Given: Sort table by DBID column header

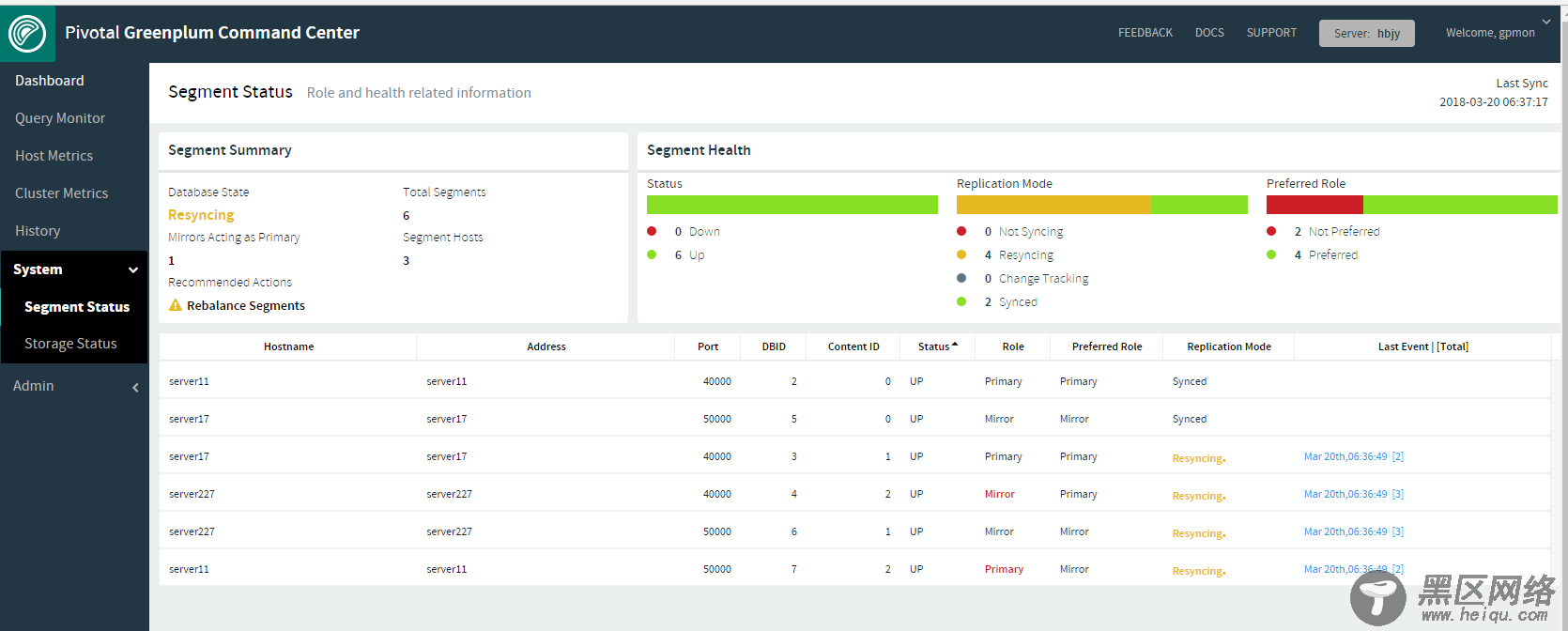Looking at the screenshot, I should point(774,346).
